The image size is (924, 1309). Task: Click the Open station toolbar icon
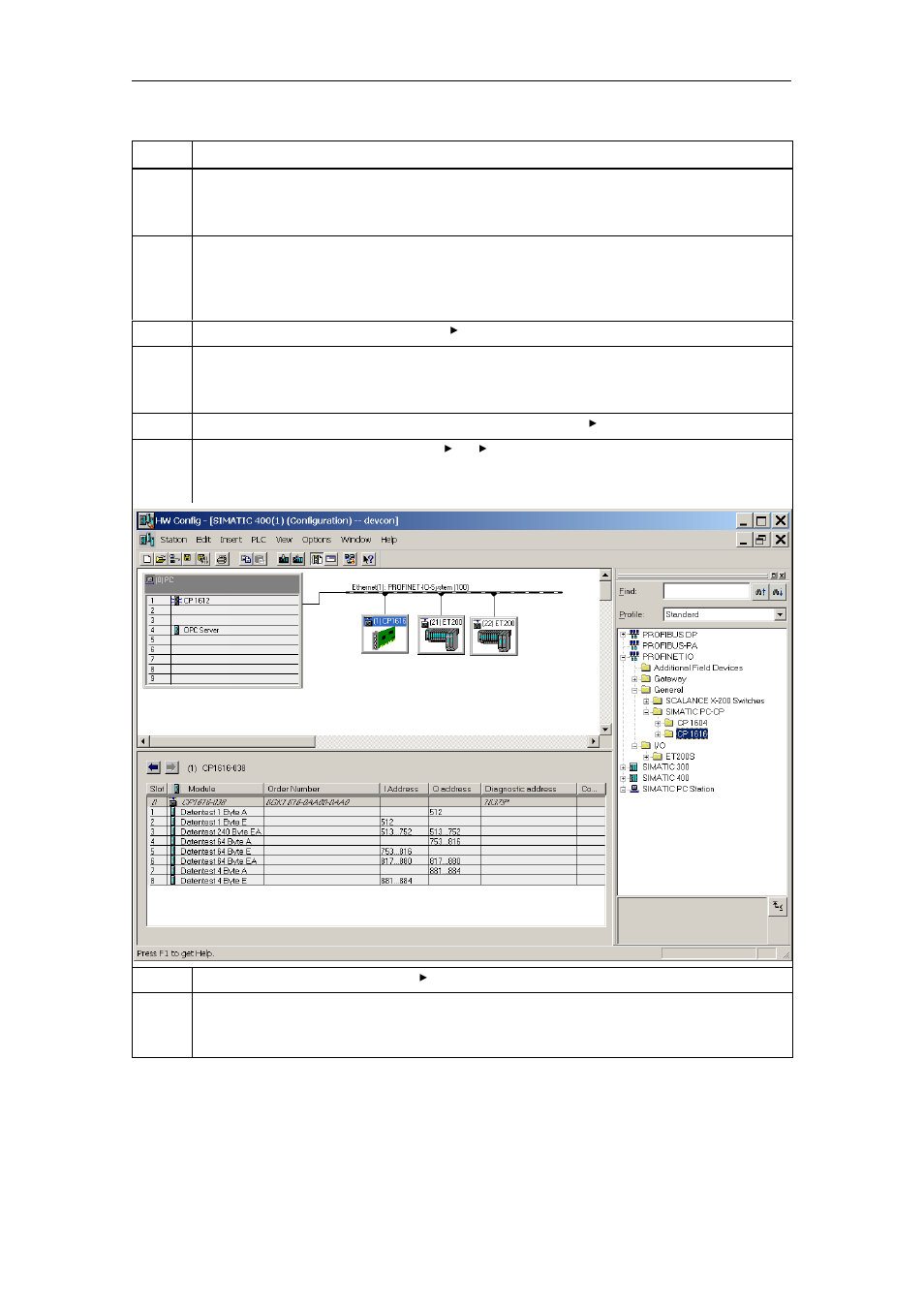coord(161,559)
